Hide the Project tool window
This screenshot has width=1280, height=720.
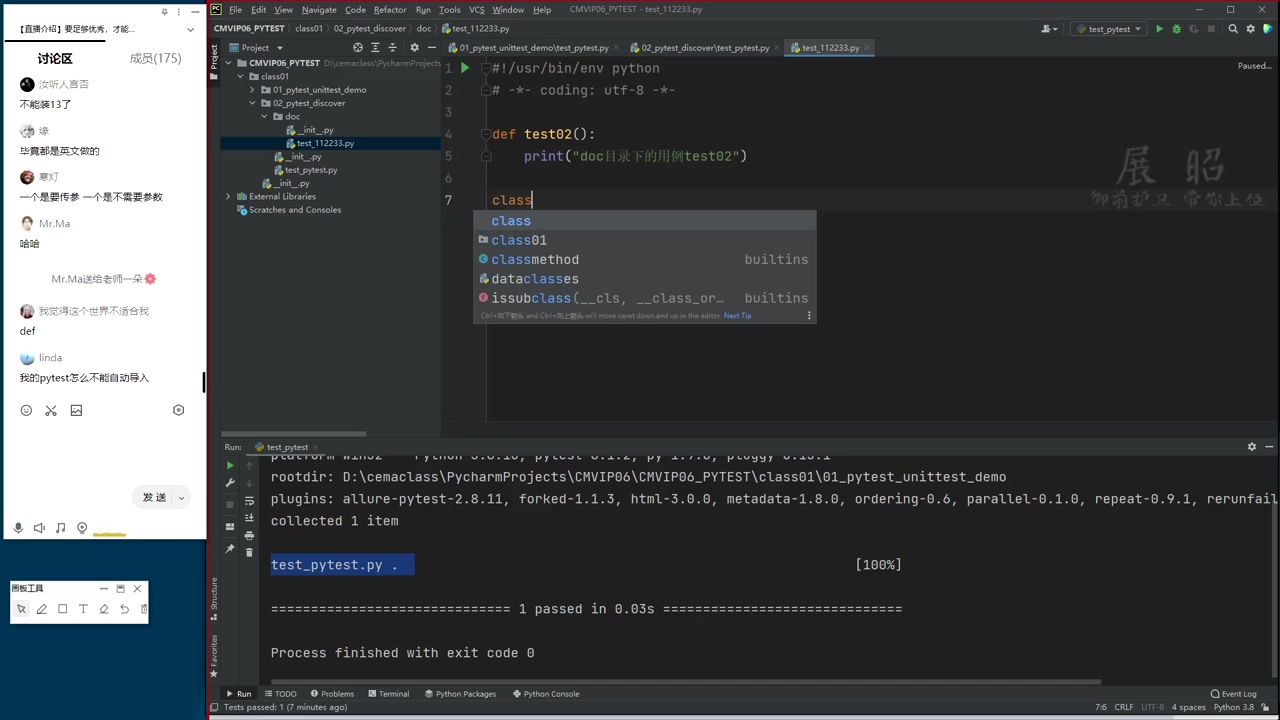point(432,47)
